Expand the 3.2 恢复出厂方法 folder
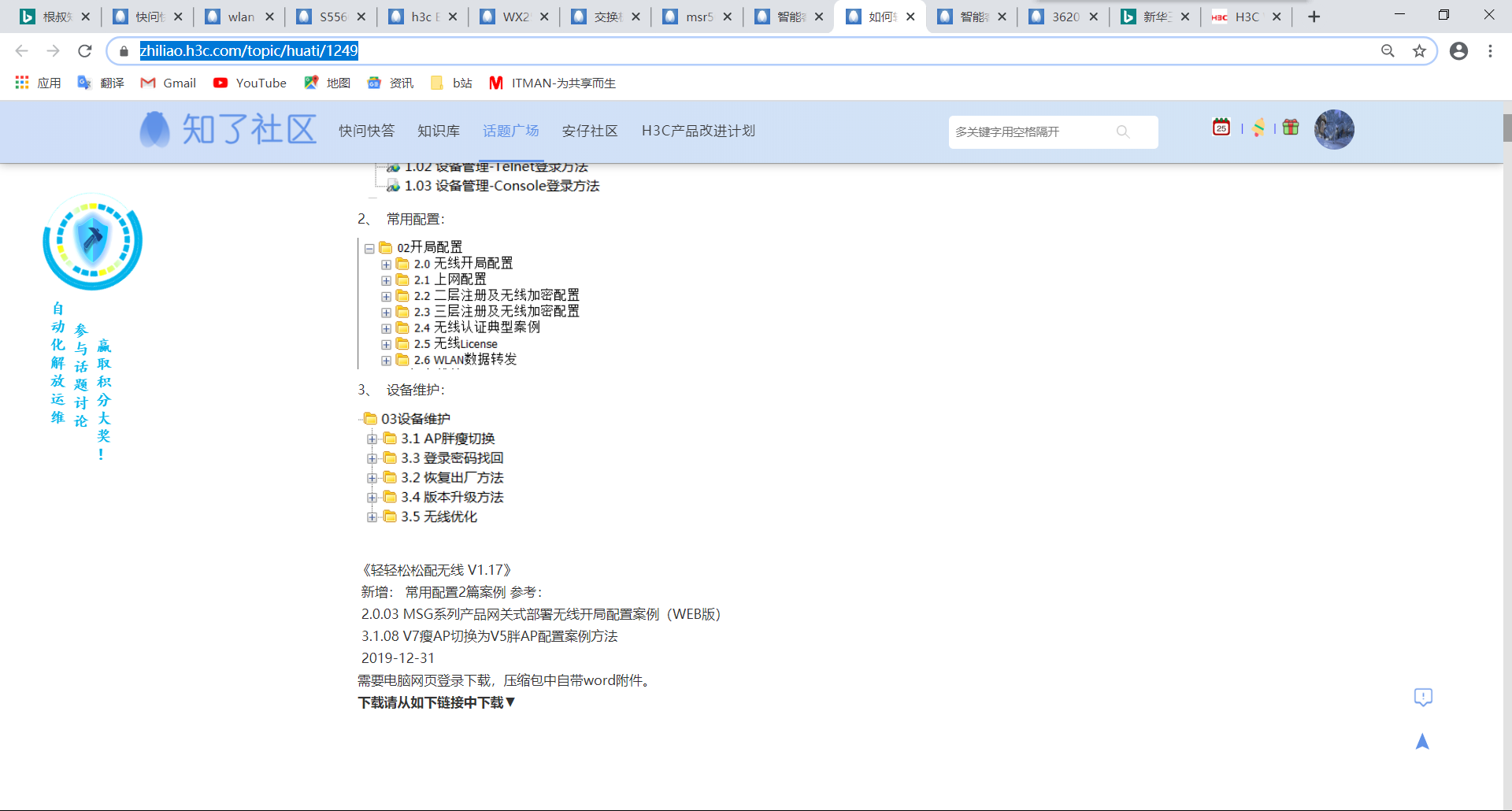The height and width of the screenshot is (811, 1512). coord(372,478)
